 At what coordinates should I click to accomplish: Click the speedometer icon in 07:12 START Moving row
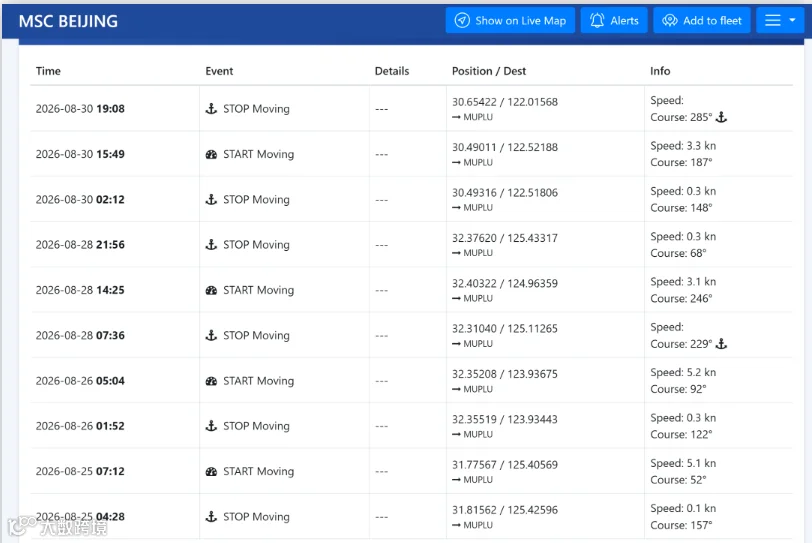point(211,472)
